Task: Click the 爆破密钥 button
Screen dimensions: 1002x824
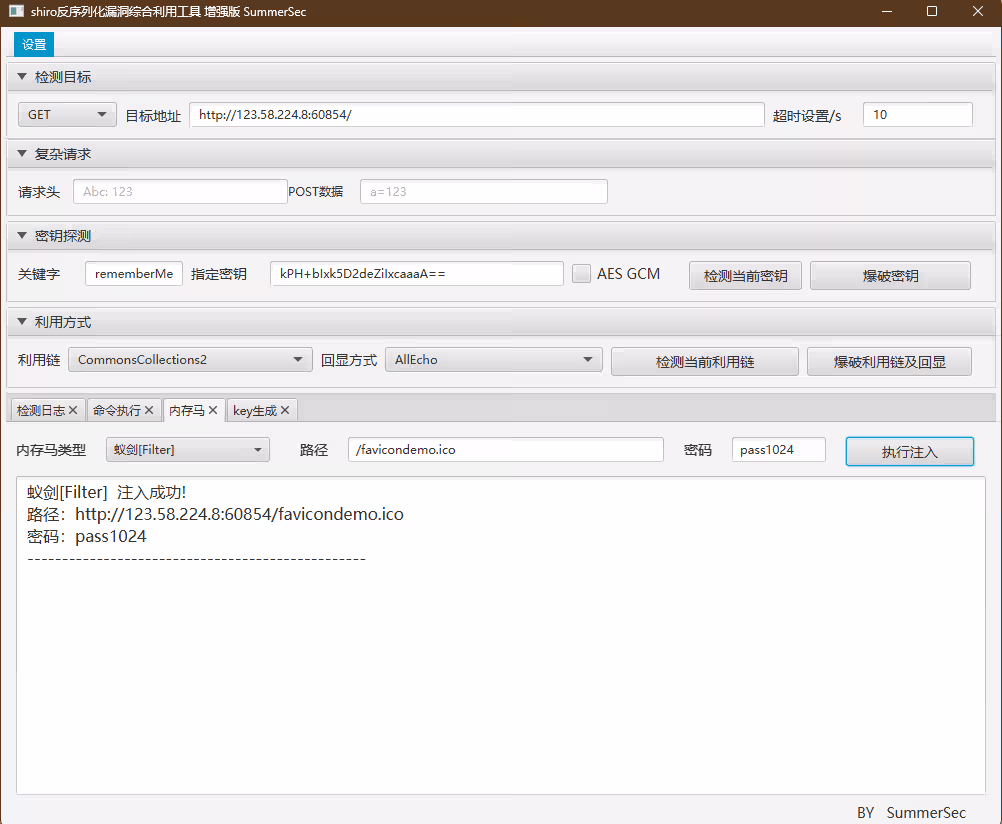Action: click(890, 276)
